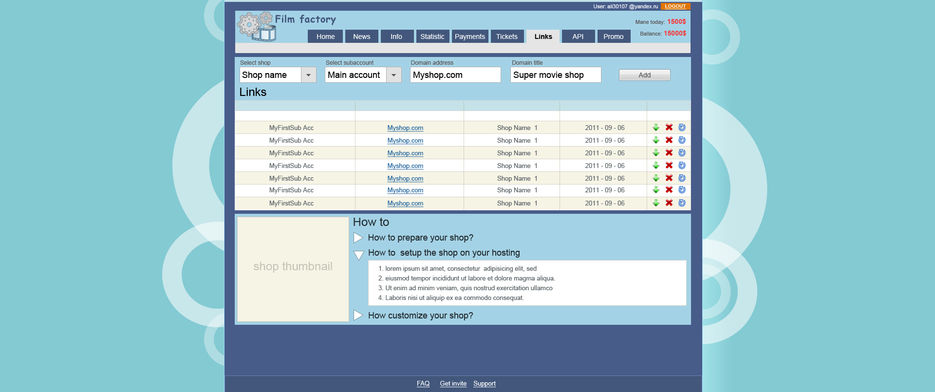Image resolution: width=935 pixels, height=392 pixels.
Task: Open the Main account subaccount dropdown
Action: tap(363, 75)
